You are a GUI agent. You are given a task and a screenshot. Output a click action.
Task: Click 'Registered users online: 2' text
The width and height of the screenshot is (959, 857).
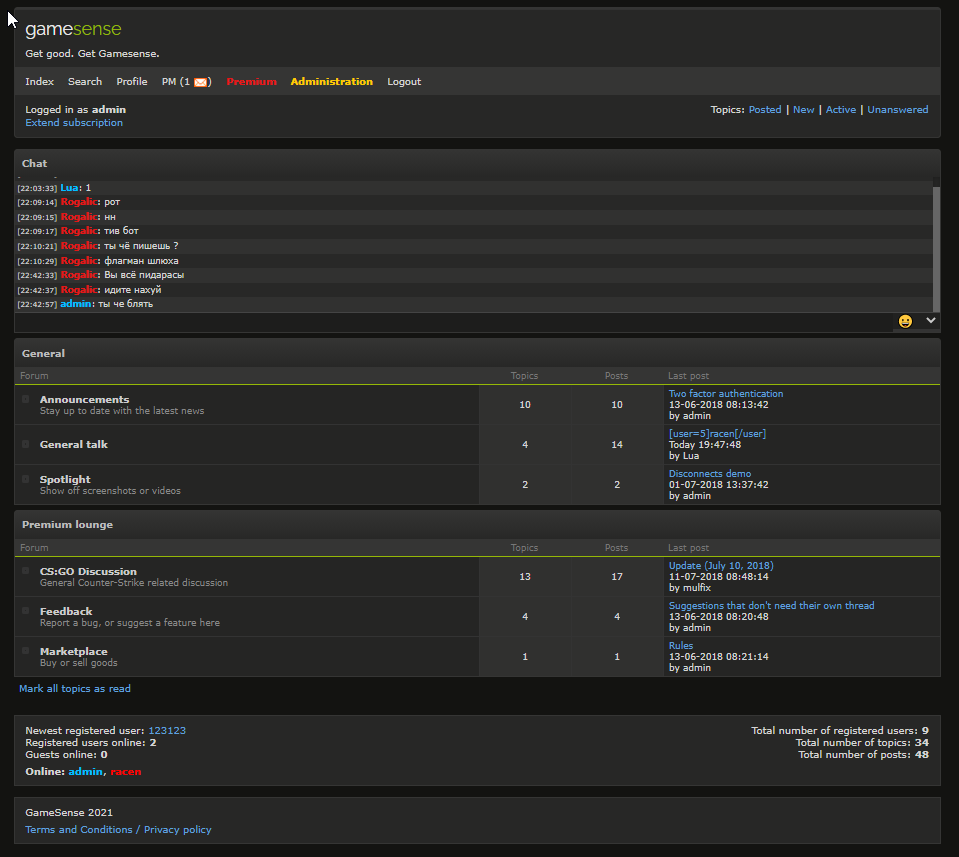(91, 743)
